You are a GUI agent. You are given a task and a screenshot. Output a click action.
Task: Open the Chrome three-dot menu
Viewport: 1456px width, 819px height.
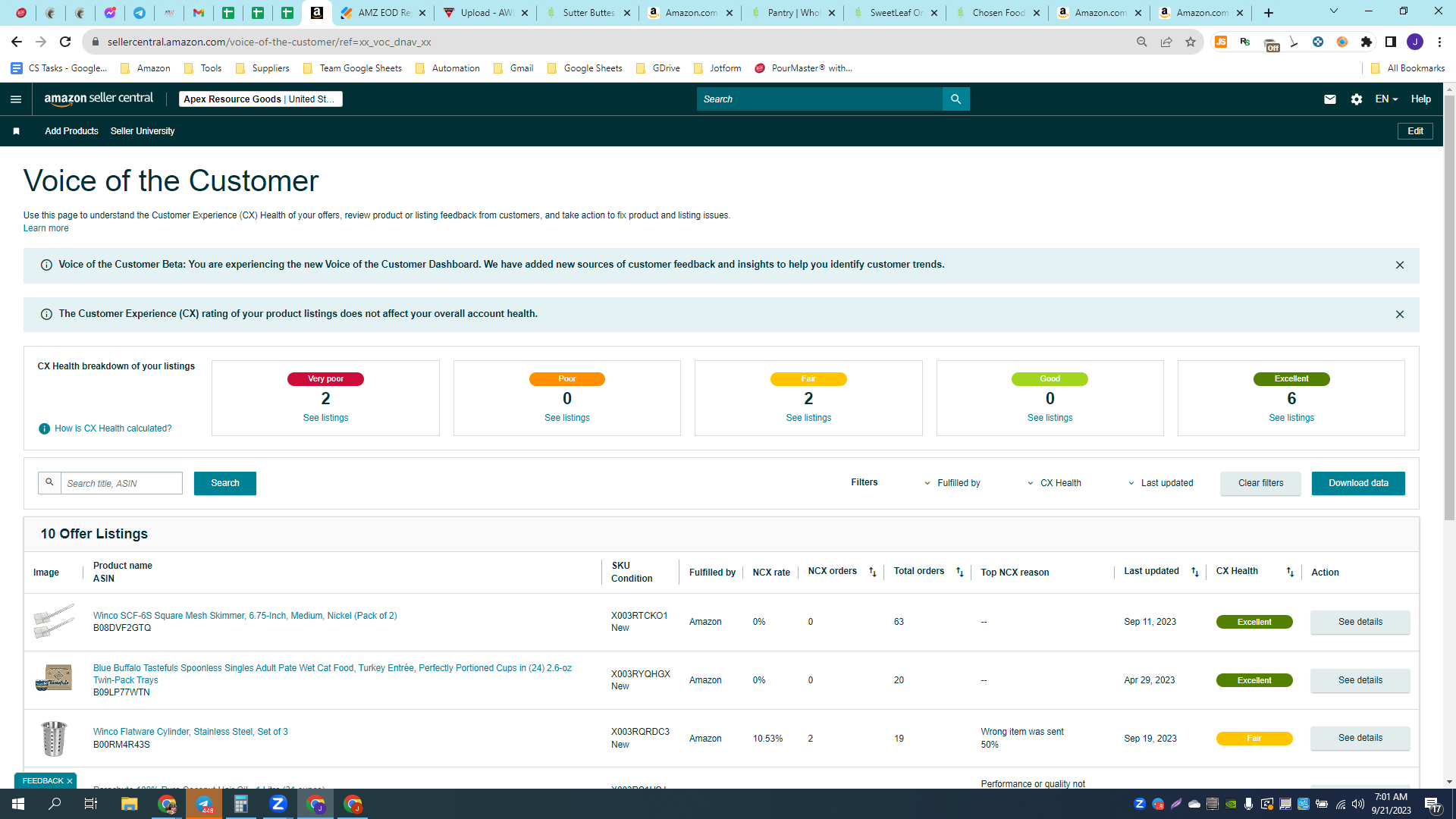coord(1439,42)
